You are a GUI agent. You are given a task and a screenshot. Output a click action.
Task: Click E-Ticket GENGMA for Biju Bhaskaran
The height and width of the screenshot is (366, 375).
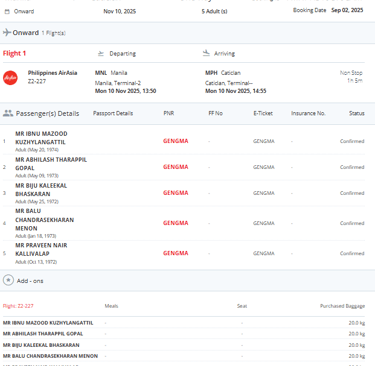[x=264, y=193]
